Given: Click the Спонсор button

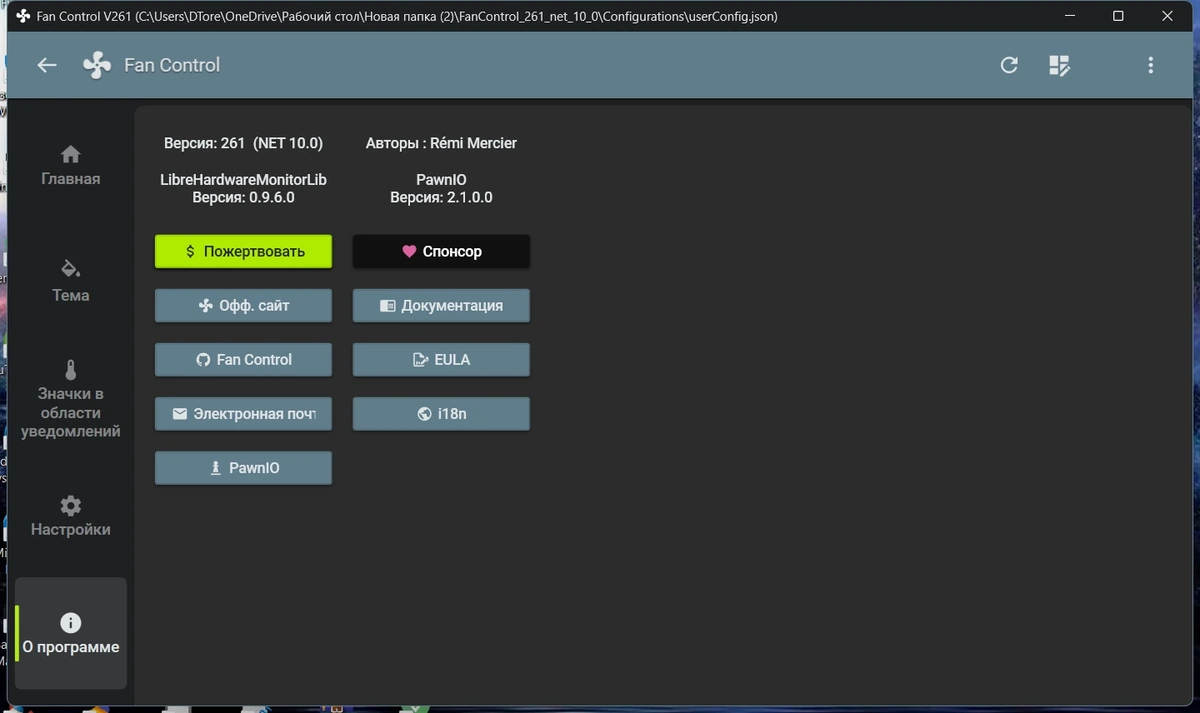Looking at the screenshot, I should [x=441, y=251].
